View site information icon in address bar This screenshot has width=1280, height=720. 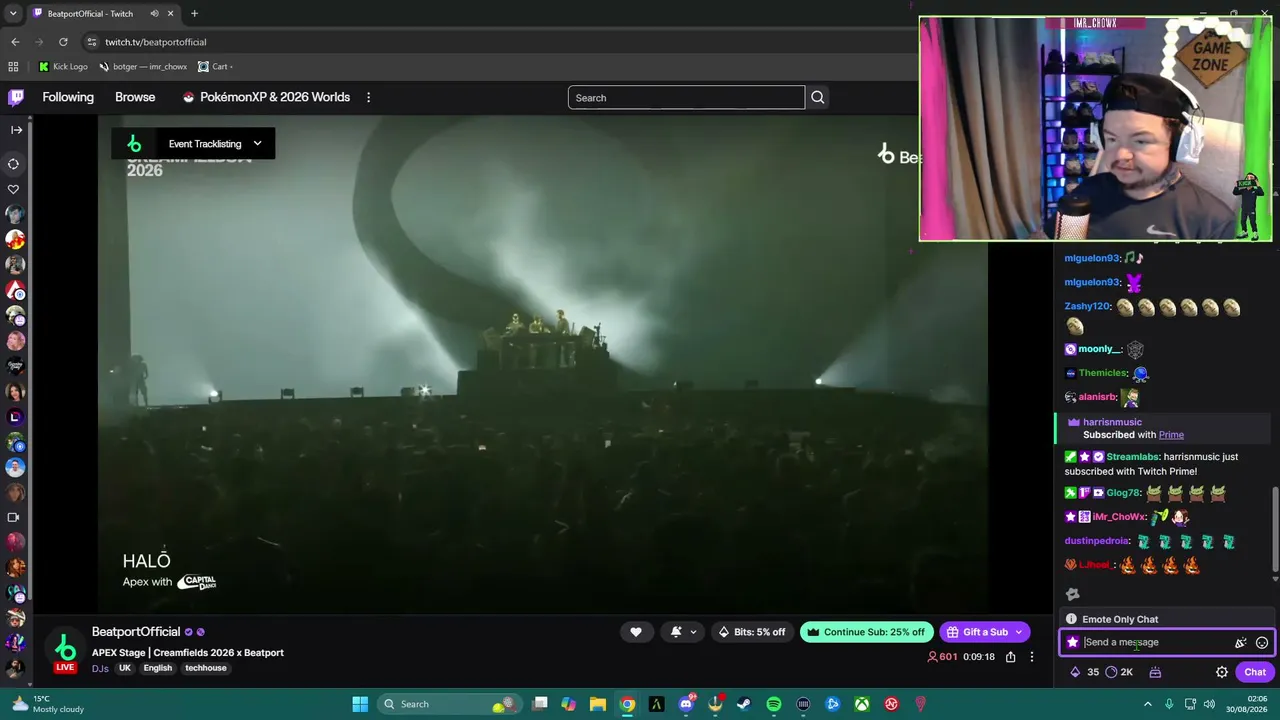(x=92, y=42)
